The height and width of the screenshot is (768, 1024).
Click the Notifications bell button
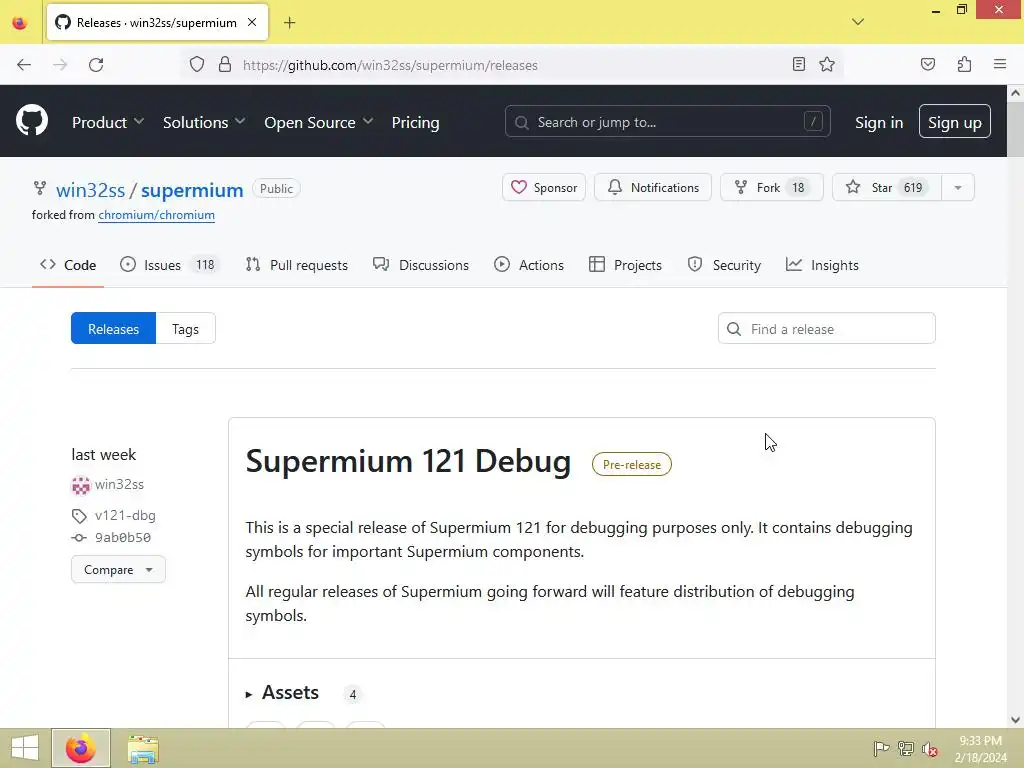point(652,187)
